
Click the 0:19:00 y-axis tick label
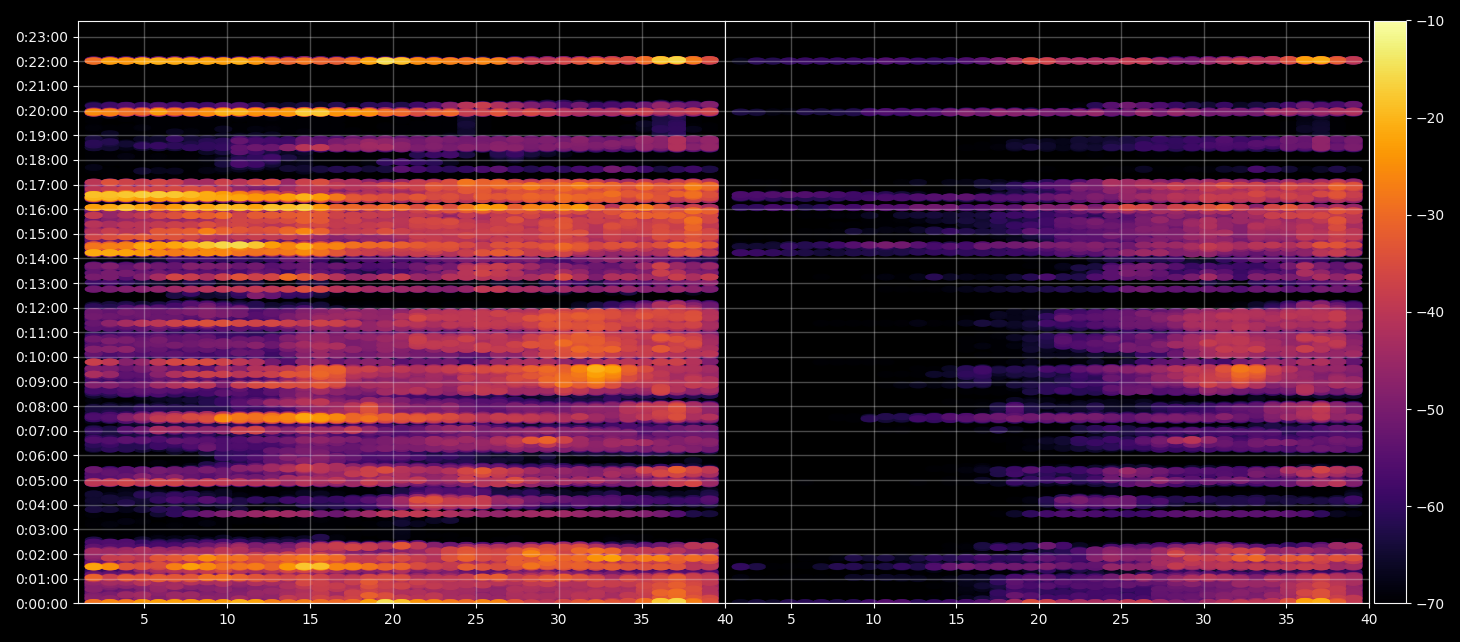point(42,135)
